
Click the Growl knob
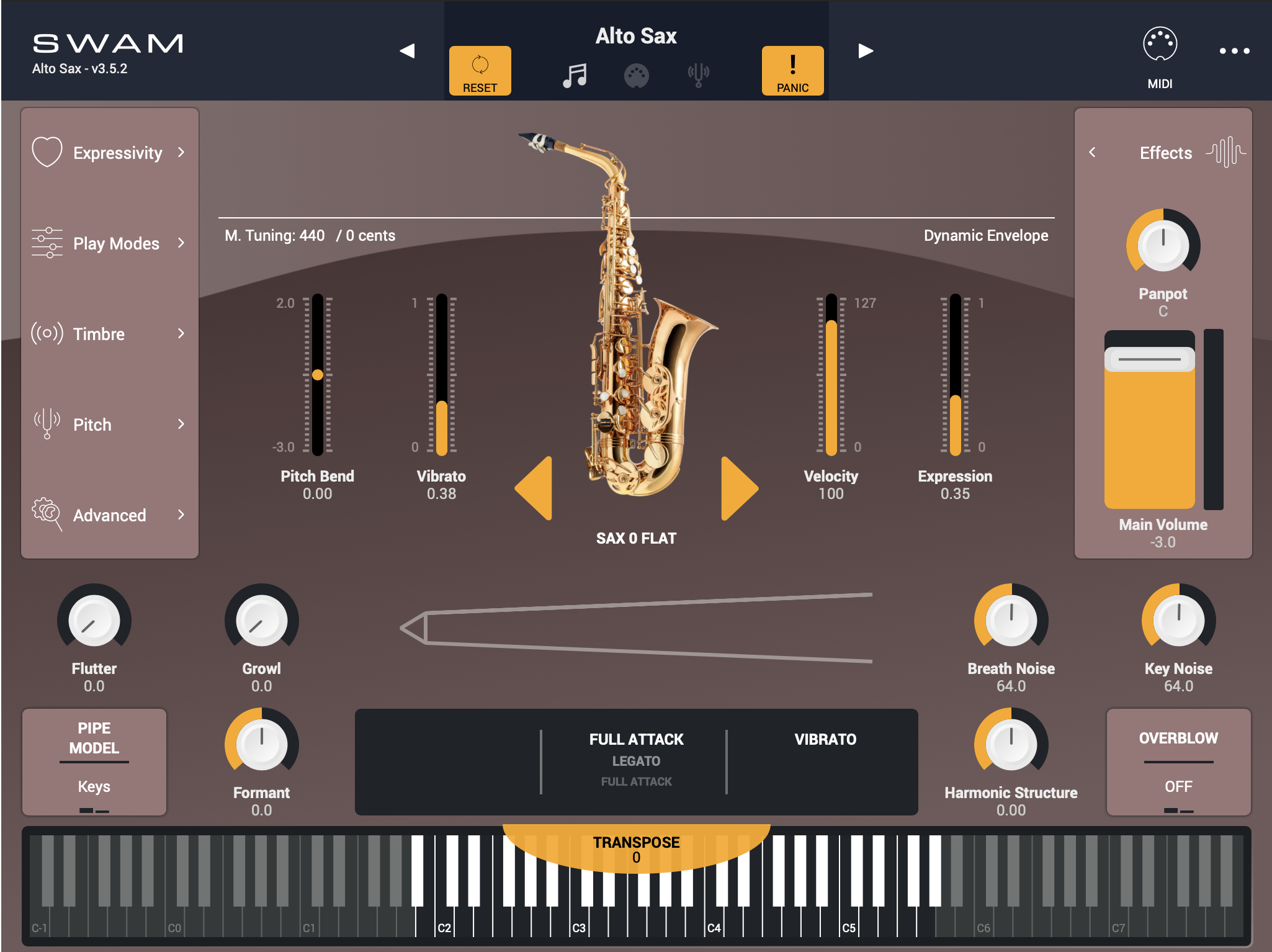pyautogui.click(x=261, y=621)
